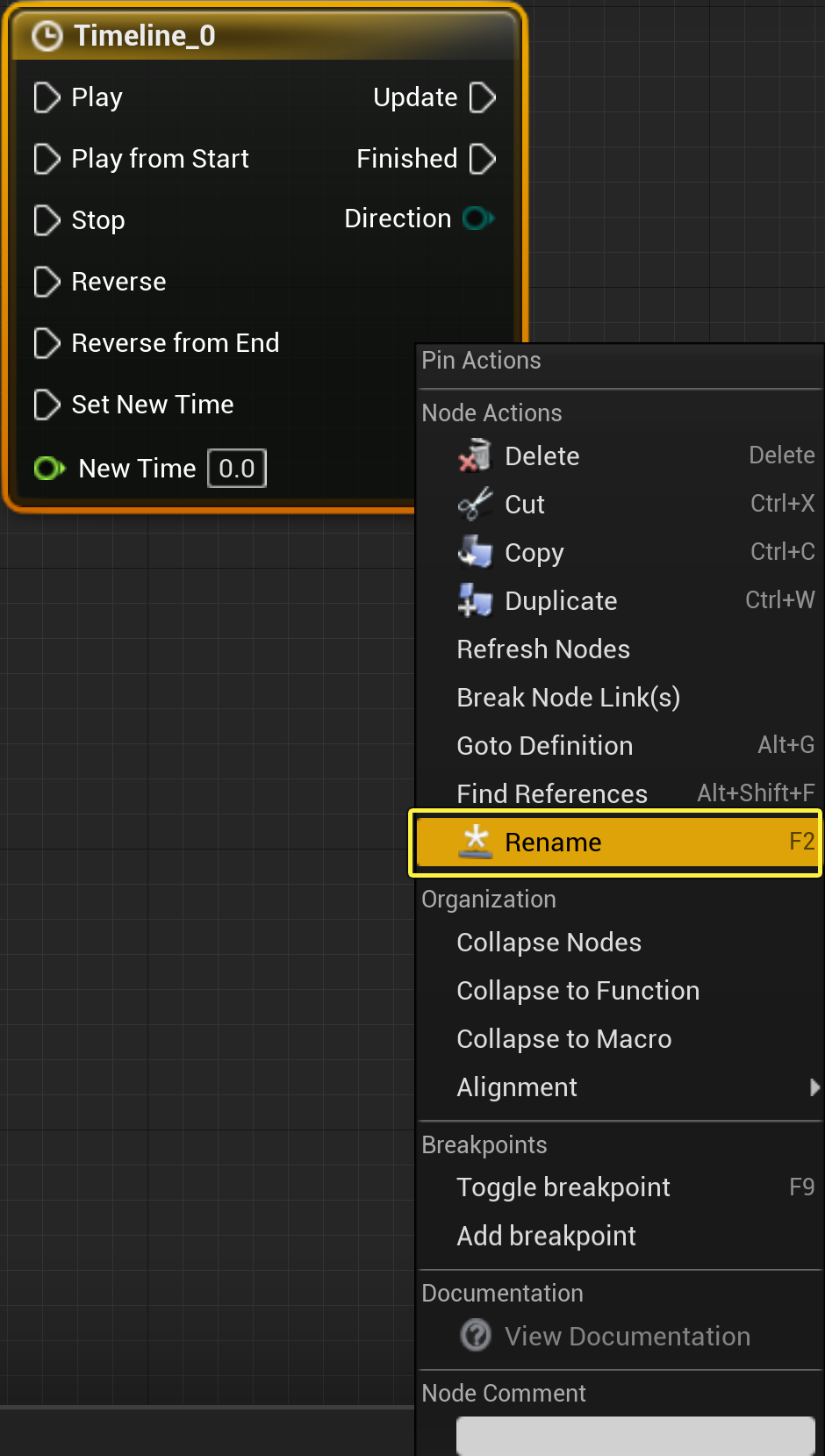Click the Refresh Nodes option
Image resolution: width=825 pixels, height=1456 pixels.
pyautogui.click(x=543, y=649)
